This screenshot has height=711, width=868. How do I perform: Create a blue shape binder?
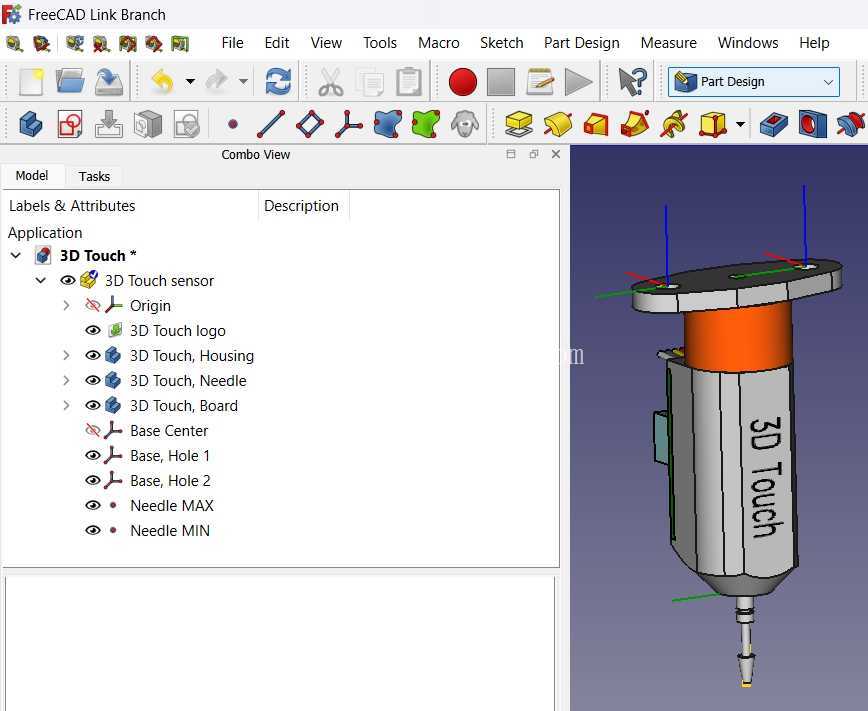[388, 123]
